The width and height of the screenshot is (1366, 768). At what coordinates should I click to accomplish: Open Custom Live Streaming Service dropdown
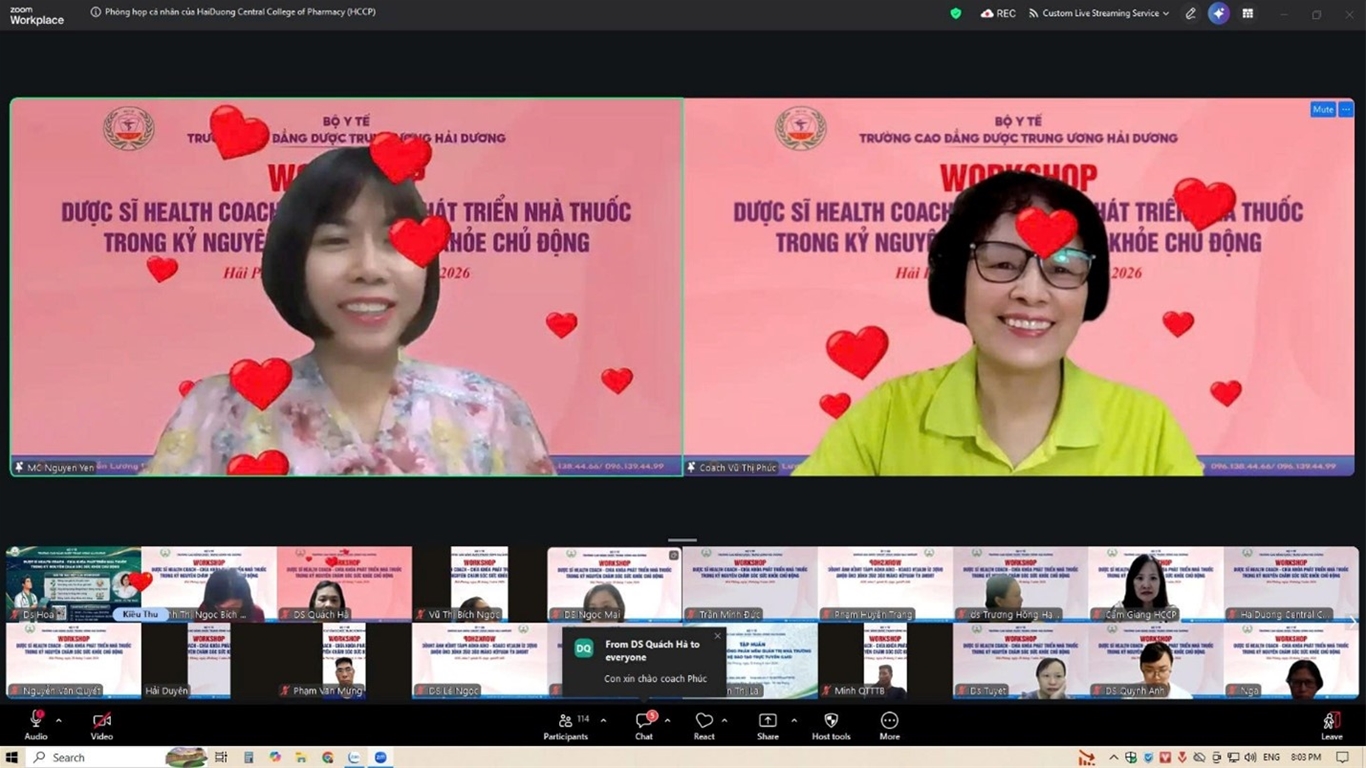tap(1099, 13)
